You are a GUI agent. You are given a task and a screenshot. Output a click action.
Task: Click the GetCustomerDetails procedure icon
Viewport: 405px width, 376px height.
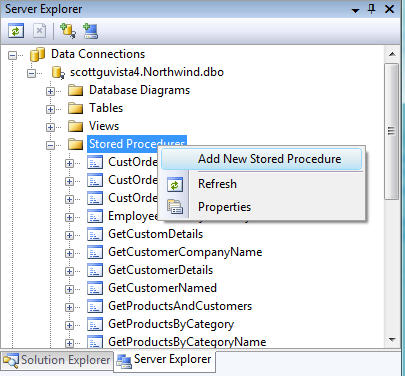coord(95,270)
